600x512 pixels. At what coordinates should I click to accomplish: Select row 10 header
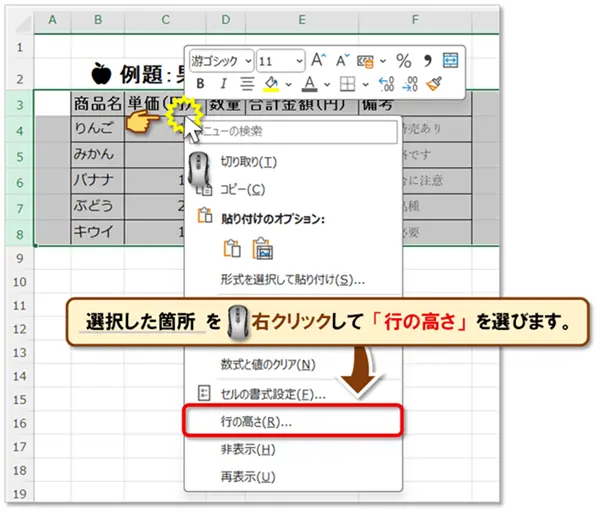click(x=20, y=282)
